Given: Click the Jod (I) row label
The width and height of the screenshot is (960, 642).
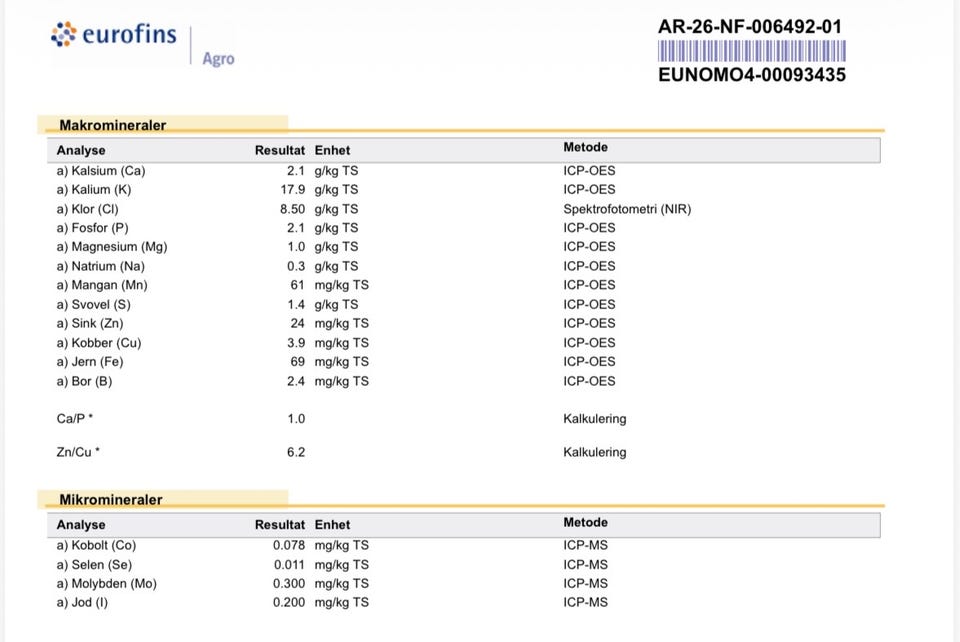Looking at the screenshot, I should (x=82, y=603).
